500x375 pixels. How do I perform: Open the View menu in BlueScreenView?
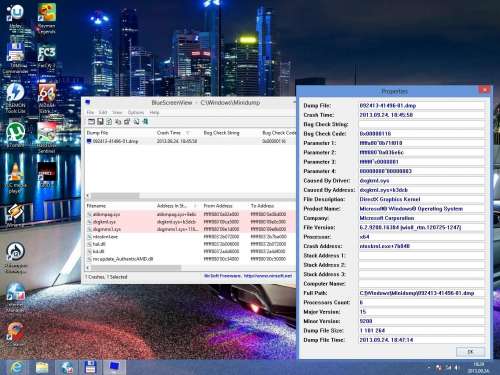117,112
